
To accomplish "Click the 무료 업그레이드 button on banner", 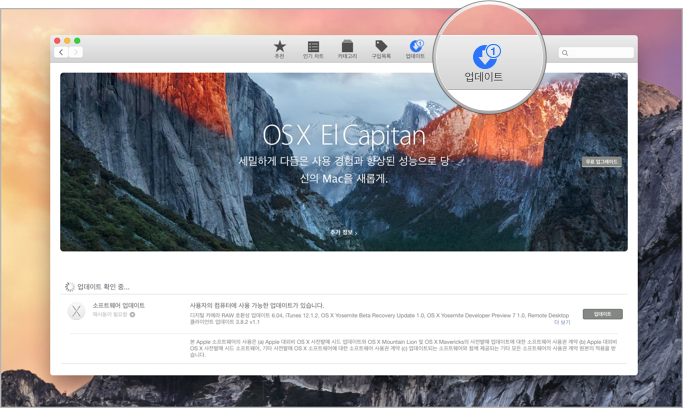I will (x=602, y=162).
